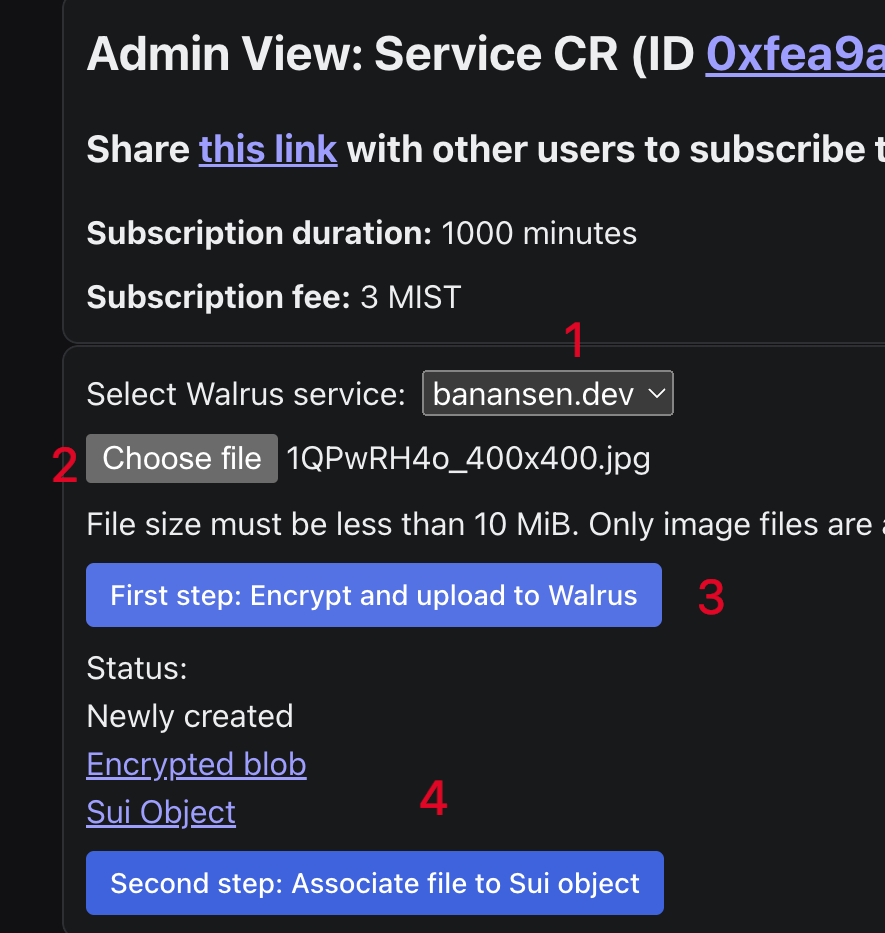
Task: Open the Encrypted blob link
Action: 196,765
